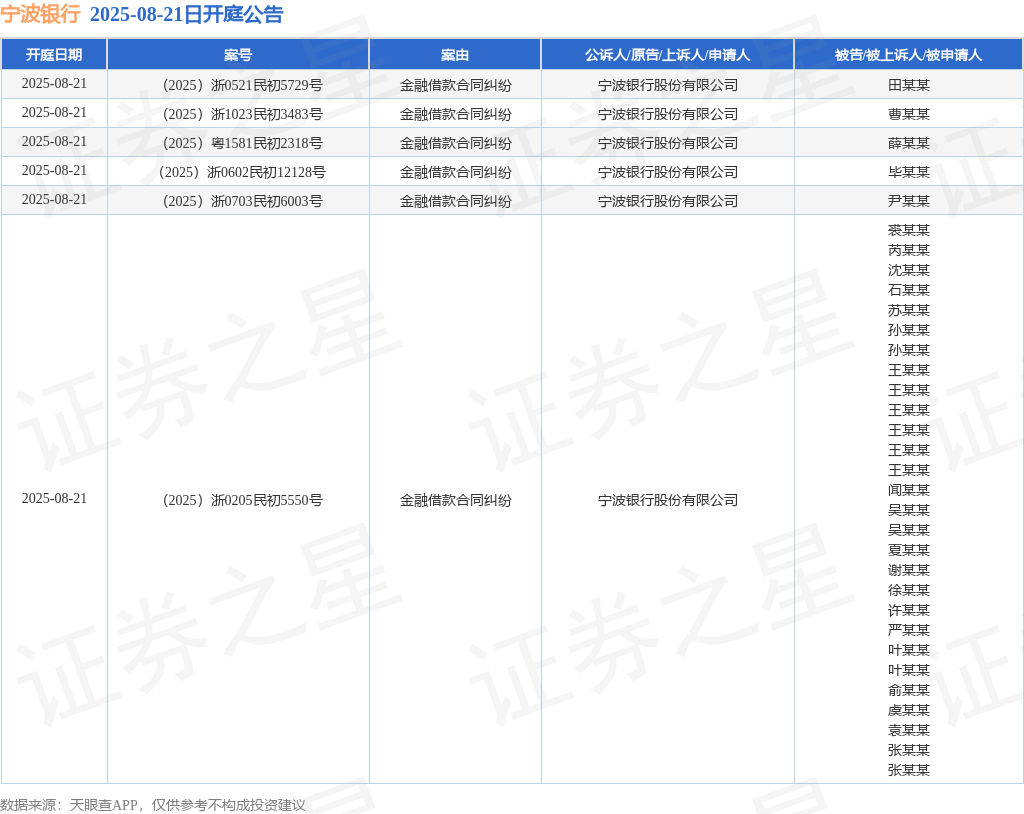Click defendant "许某某" in the list
This screenshot has width=1024, height=814.
[x=908, y=610]
